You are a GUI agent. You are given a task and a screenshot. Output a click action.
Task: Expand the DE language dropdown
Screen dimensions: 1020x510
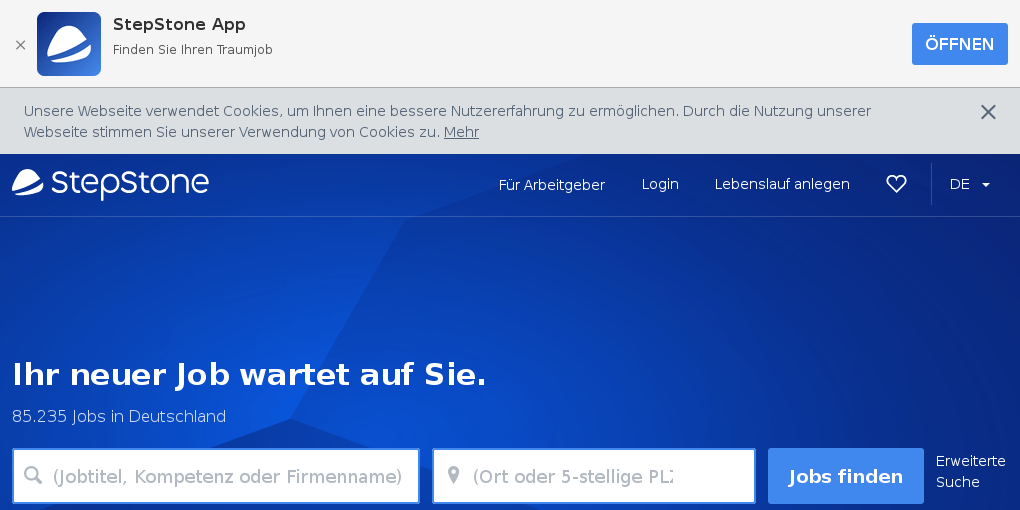pyautogui.click(x=970, y=184)
